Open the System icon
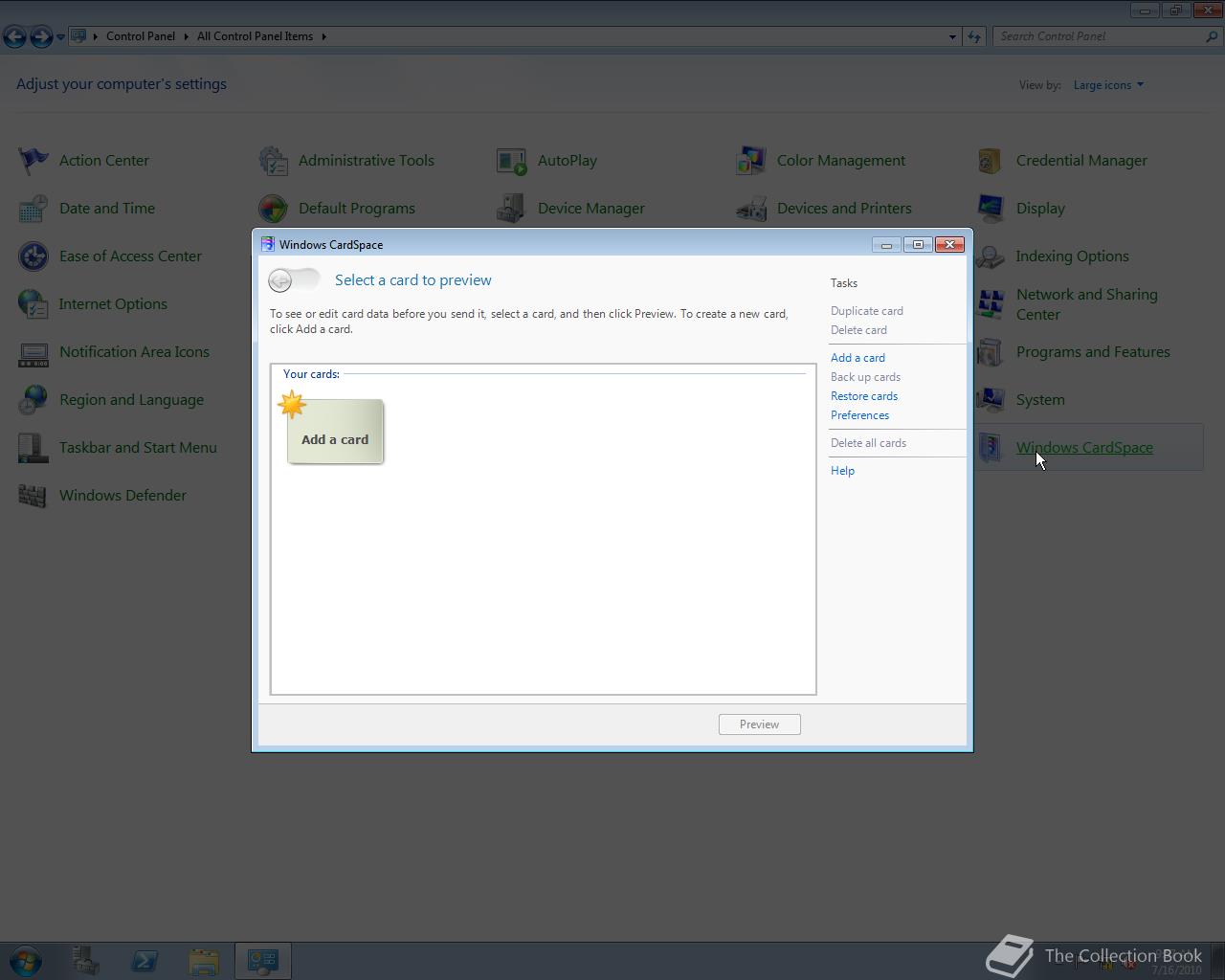The height and width of the screenshot is (980, 1225). coord(991,400)
